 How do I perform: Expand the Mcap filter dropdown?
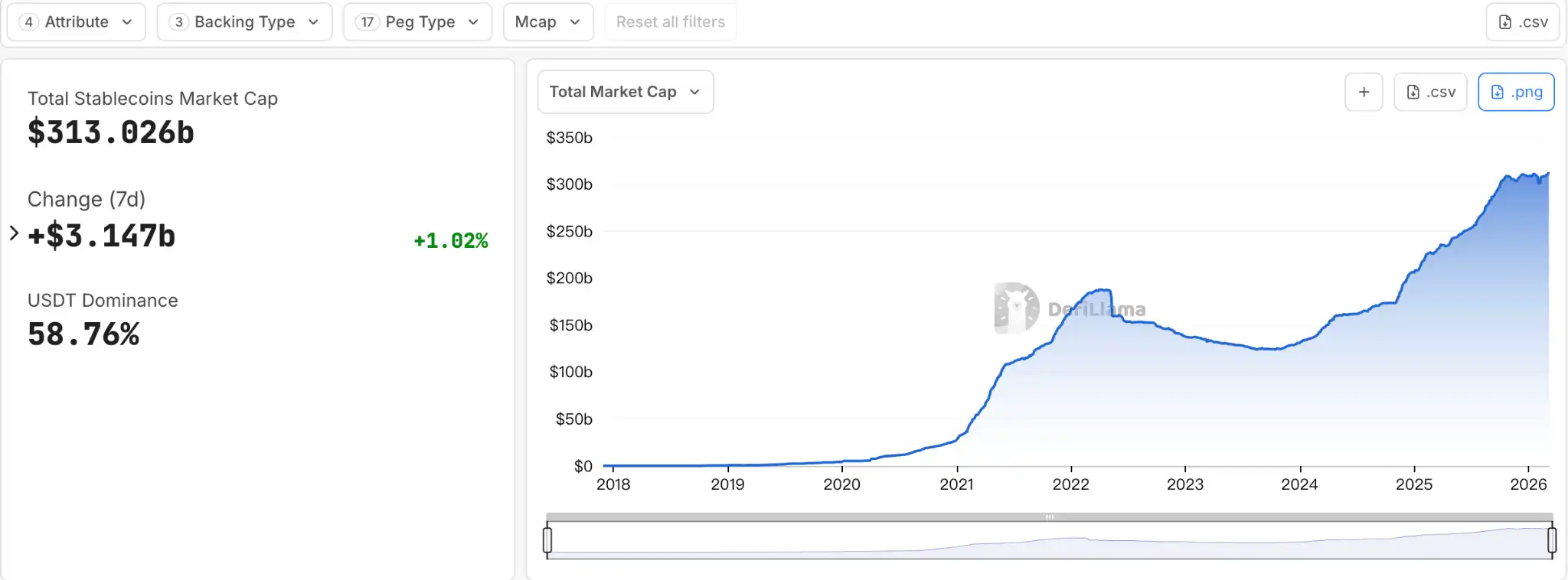[547, 22]
